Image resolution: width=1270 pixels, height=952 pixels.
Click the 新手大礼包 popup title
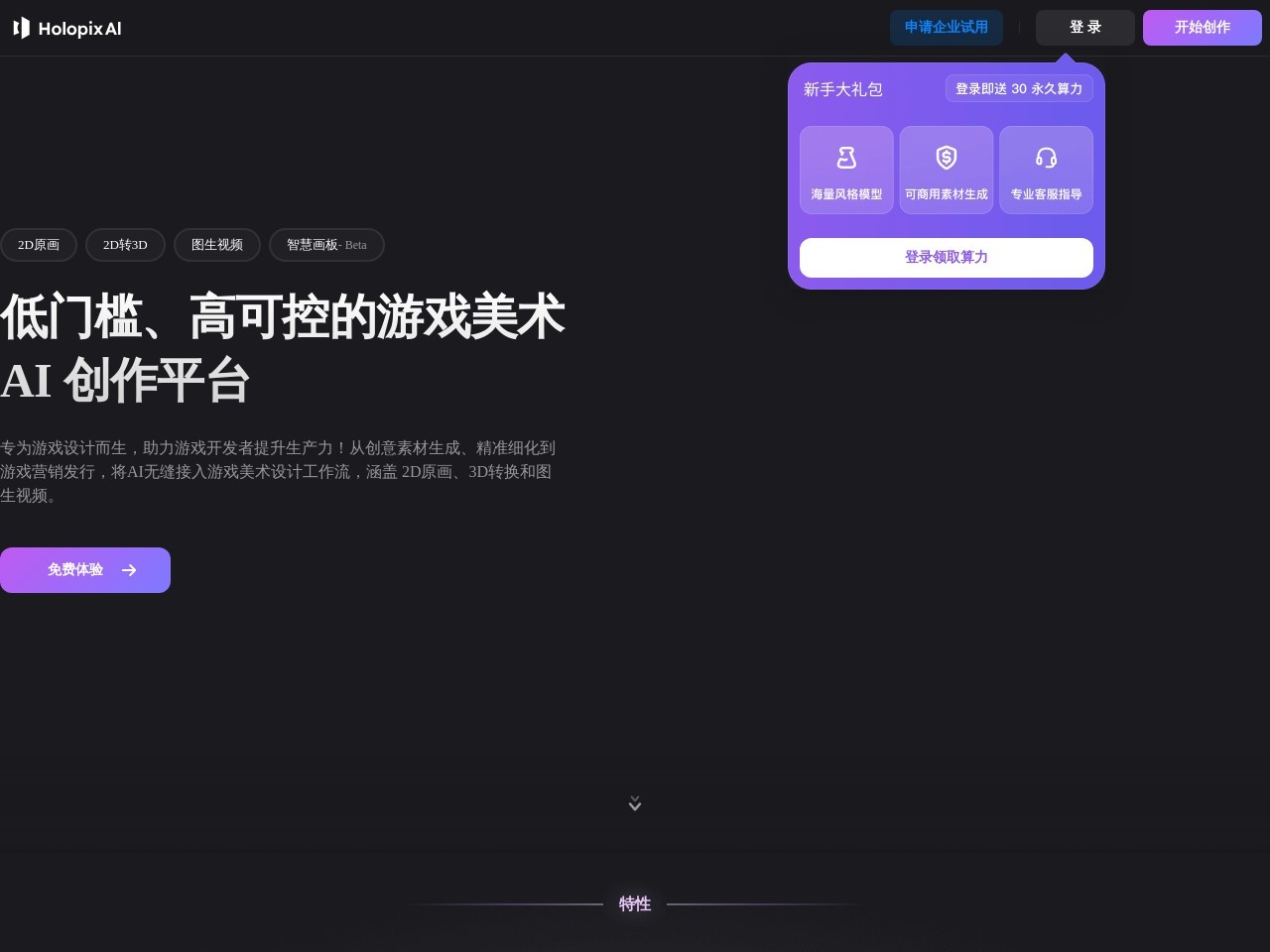click(x=842, y=89)
